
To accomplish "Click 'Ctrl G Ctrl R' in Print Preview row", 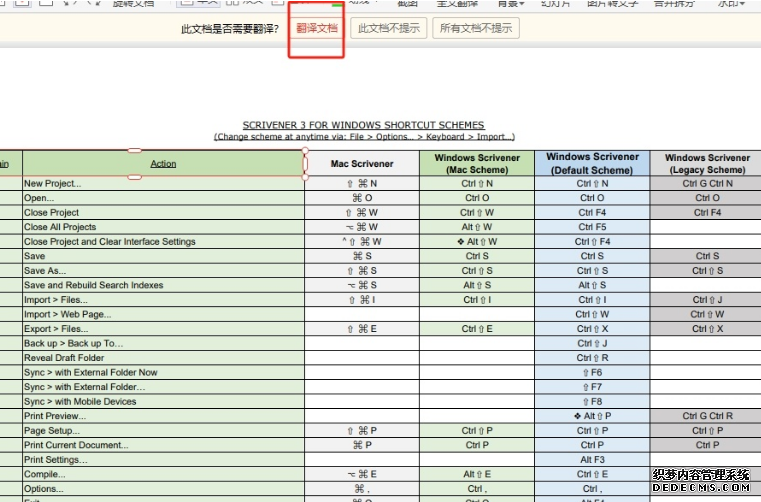I will [707, 416].
